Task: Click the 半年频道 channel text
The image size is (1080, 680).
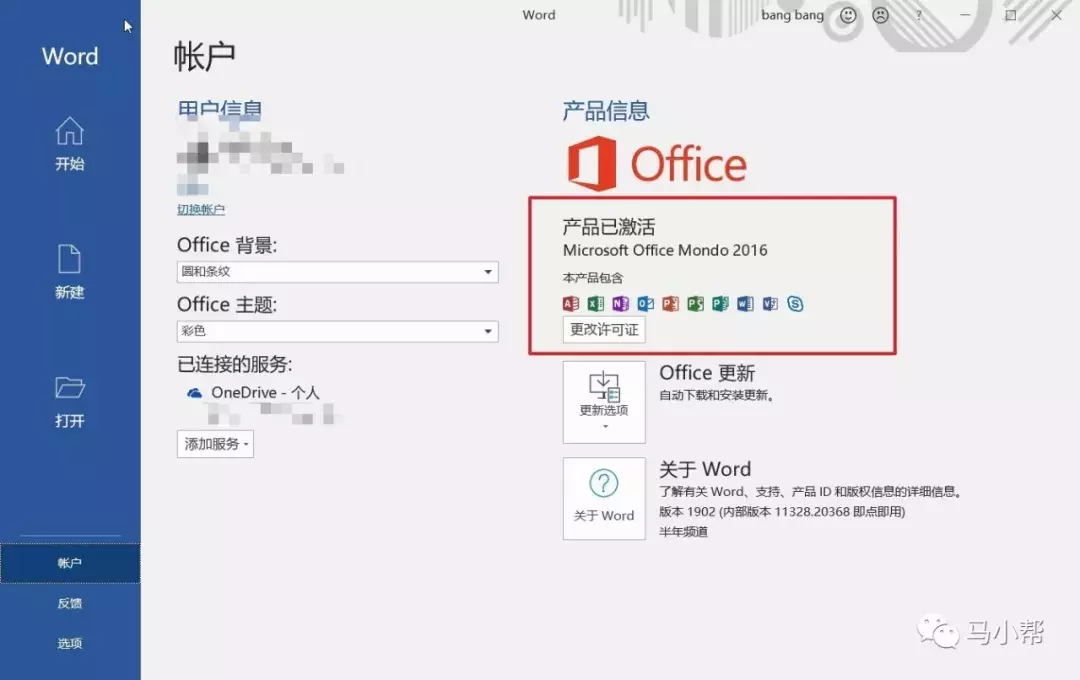Action: click(x=683, y=532)
